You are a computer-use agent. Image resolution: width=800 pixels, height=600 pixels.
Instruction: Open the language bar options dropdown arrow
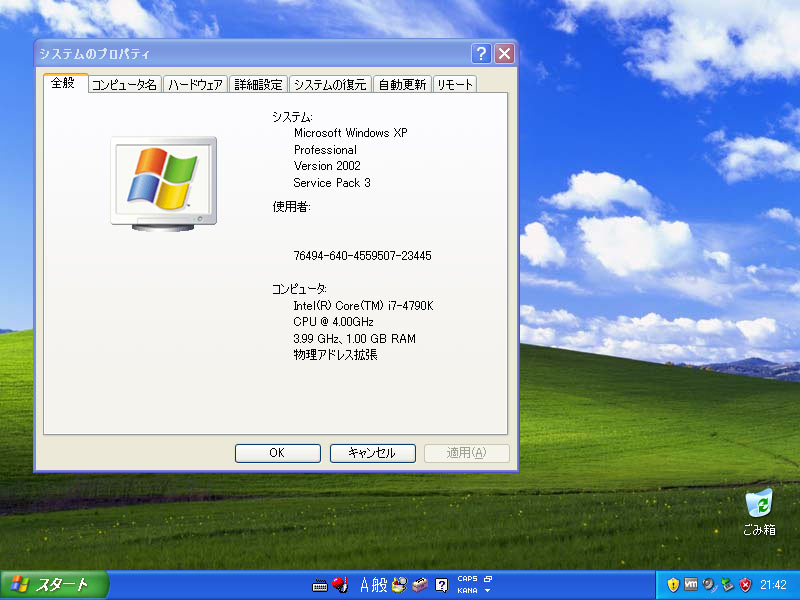[x=488, y=591]
